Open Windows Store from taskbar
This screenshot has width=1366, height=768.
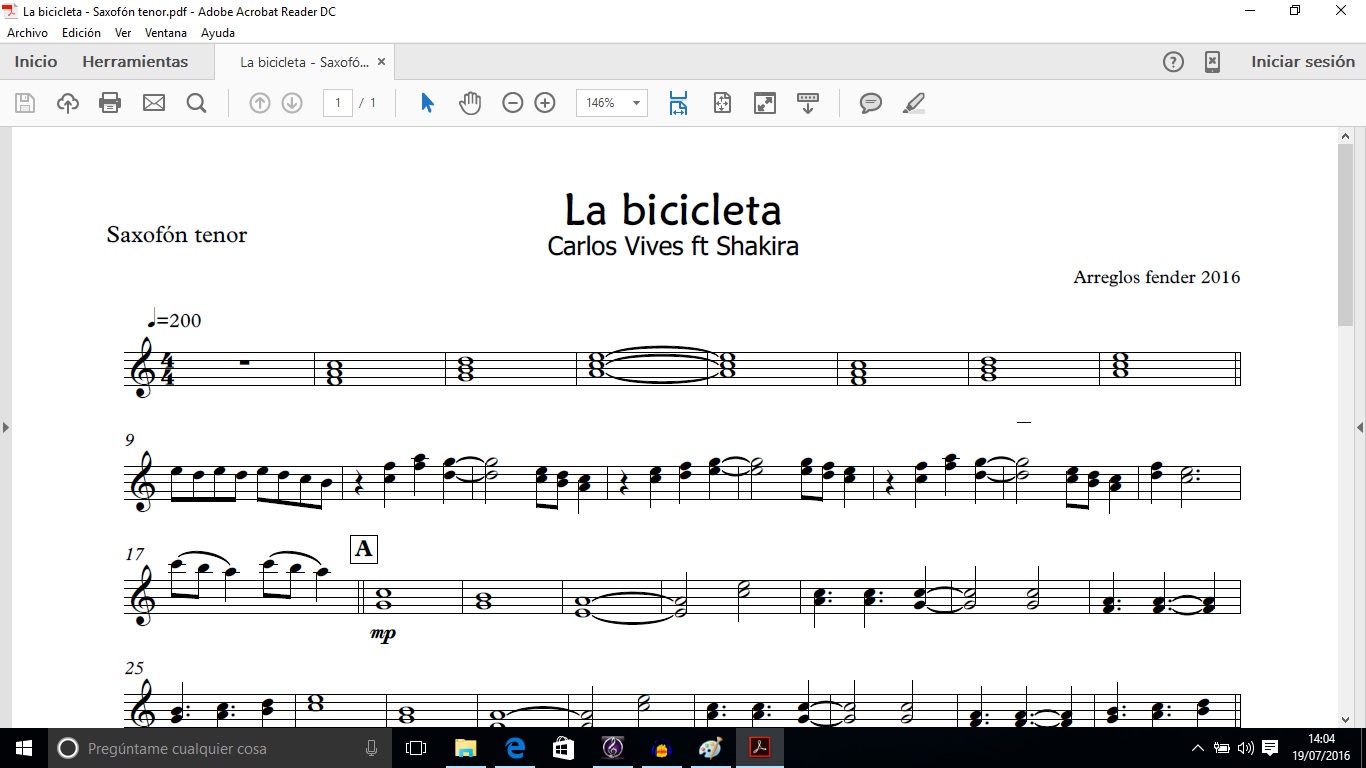(x=563, y=748)
